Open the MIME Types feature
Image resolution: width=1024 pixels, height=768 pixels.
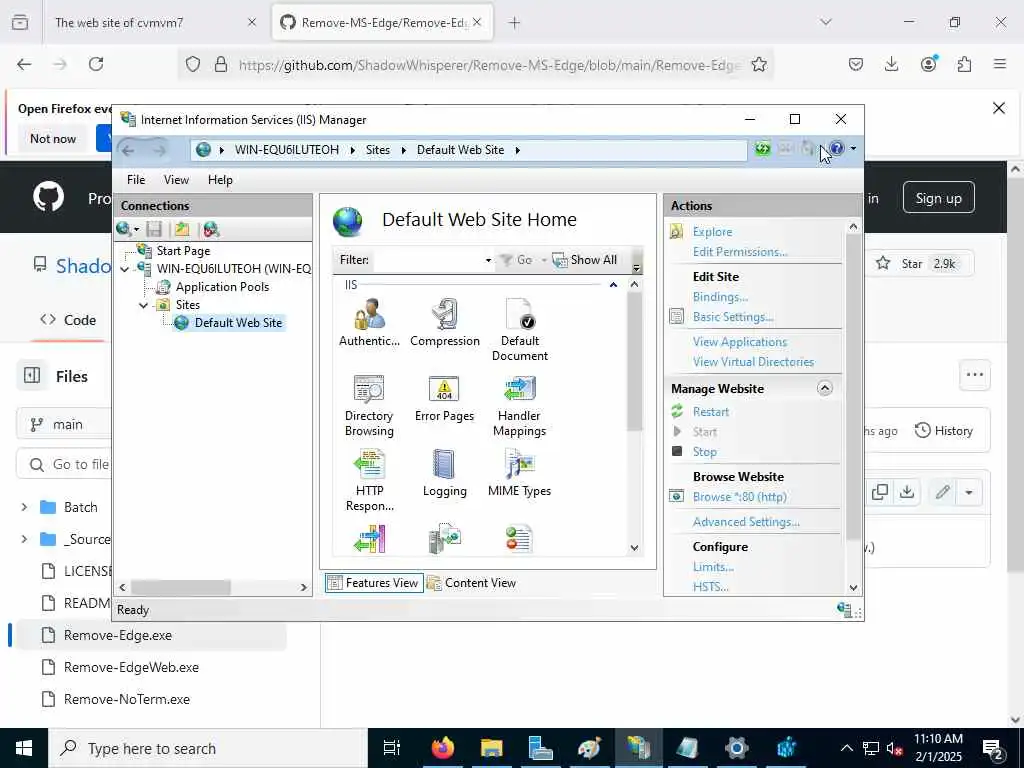[x=520, y=473]
